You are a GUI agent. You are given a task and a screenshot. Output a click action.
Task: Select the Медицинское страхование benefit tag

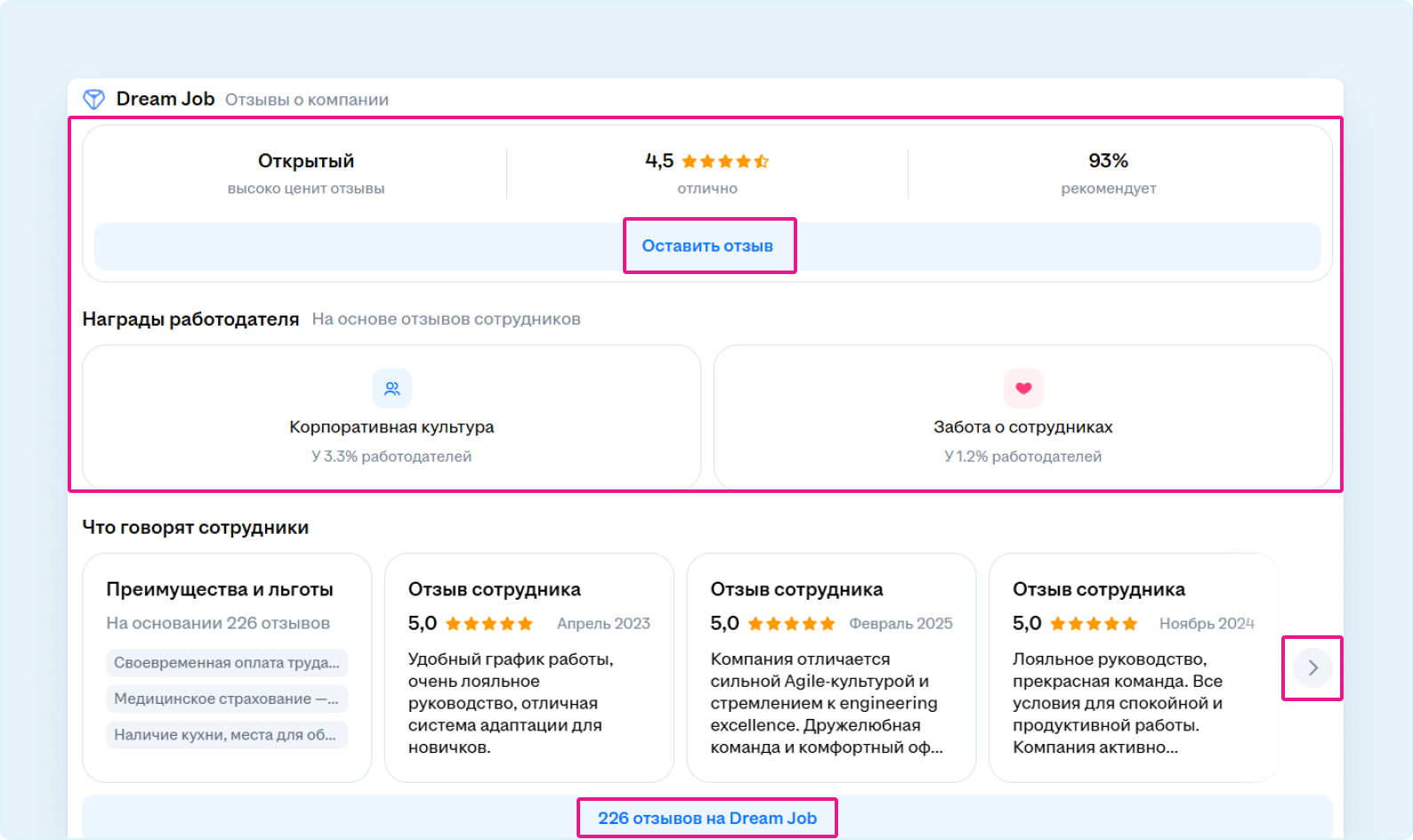click(x=227, y=699)
